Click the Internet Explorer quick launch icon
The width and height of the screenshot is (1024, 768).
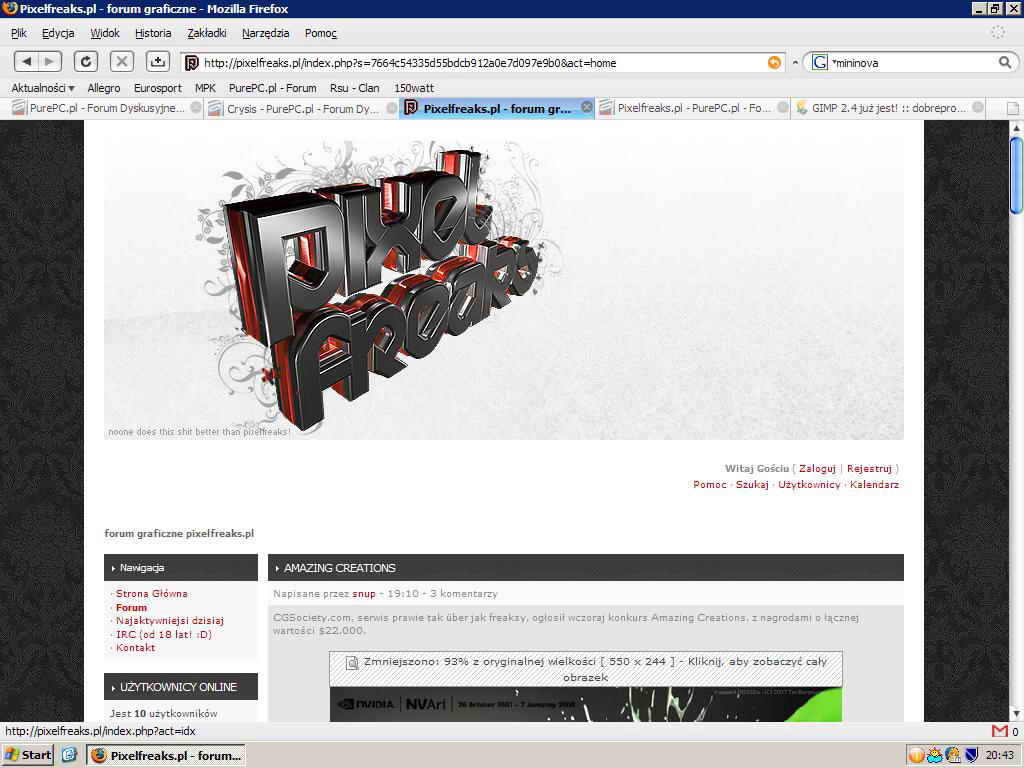pyautogui.click(x=69, y=755)
